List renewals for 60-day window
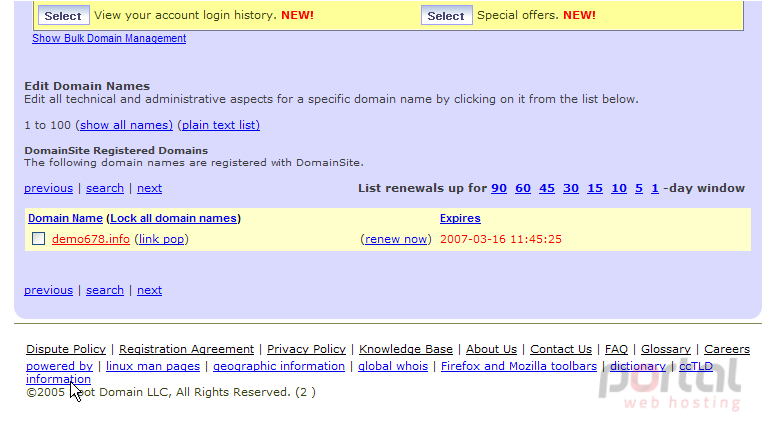 tap(523, 188)
